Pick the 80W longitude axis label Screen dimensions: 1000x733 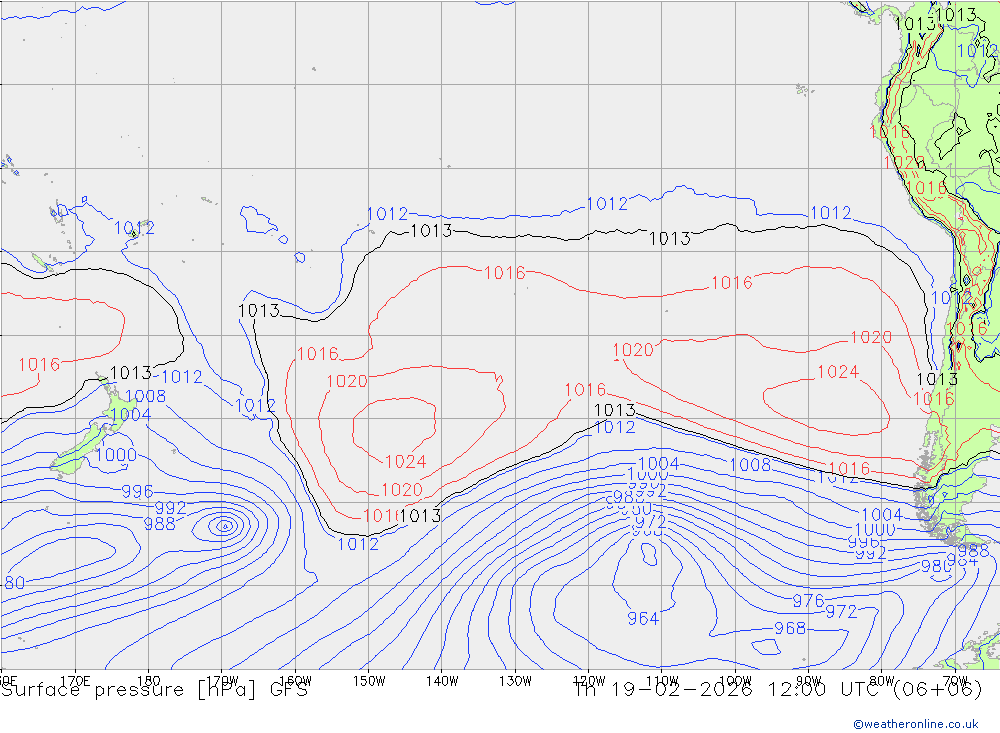[882, 681]
